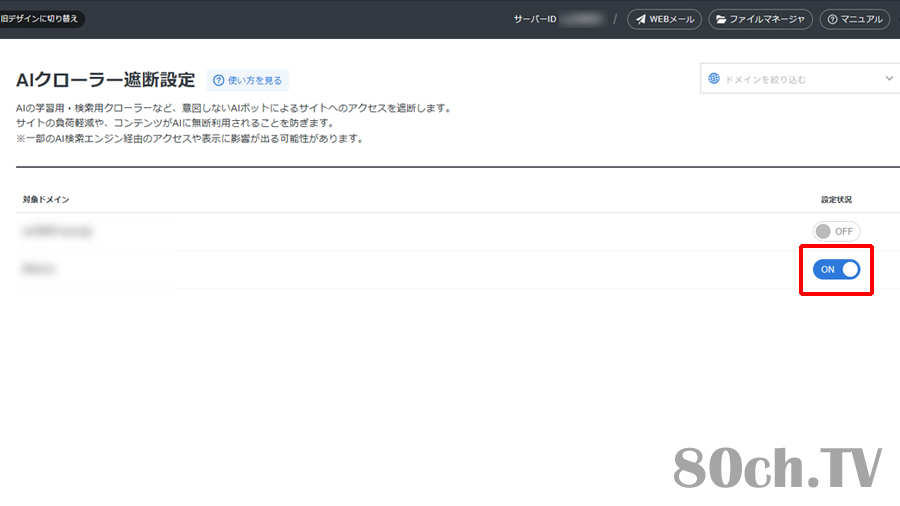
Task: Open the 使い方を見る help link
Action: [x=247, y=80]
